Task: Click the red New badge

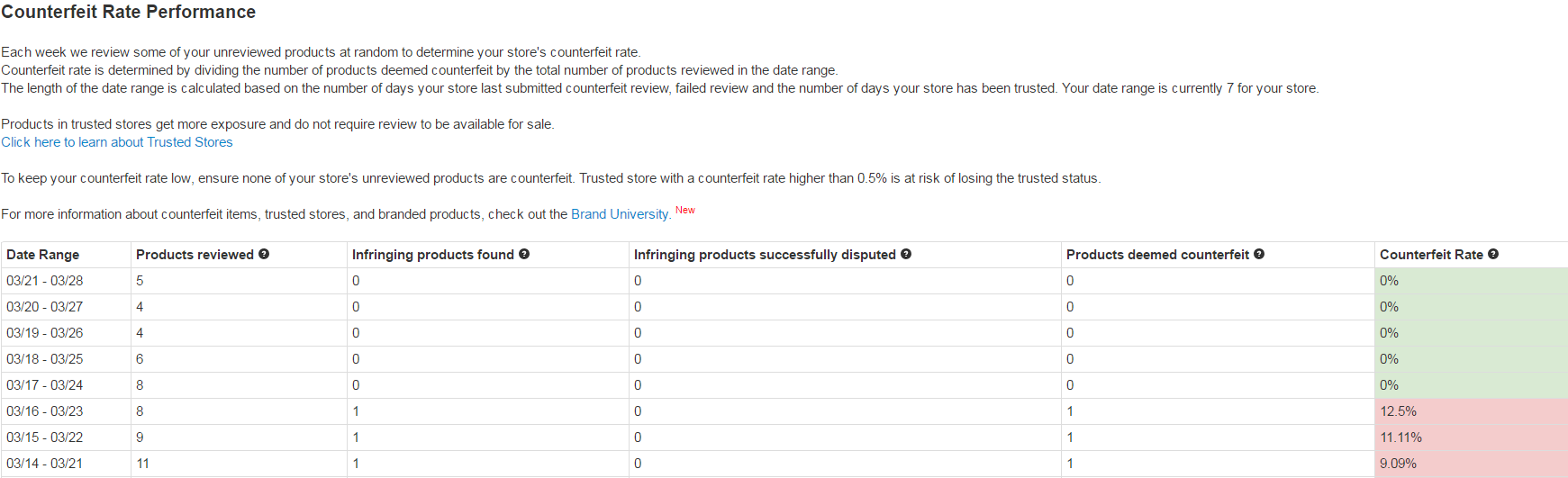Action: [x=685, y=211]
